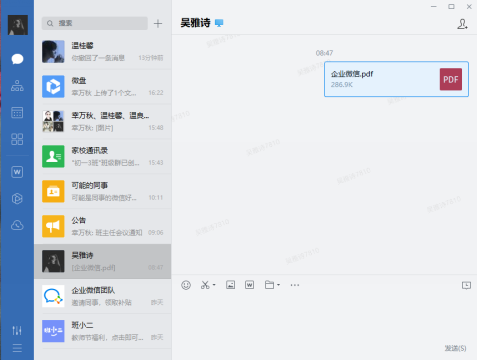Open the 班小二 conversation
This screenshot has width=478, height=361.
click(103, 332)
